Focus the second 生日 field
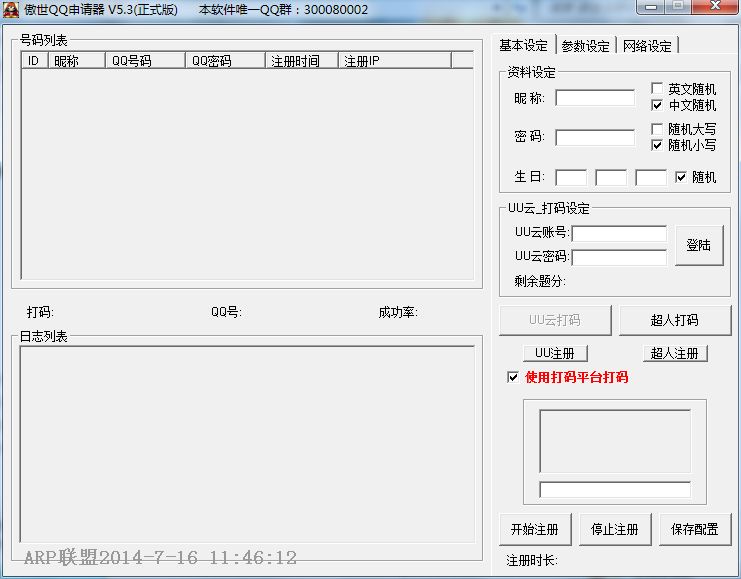Viewport: 741px width, 579px height. click(611, 178)
